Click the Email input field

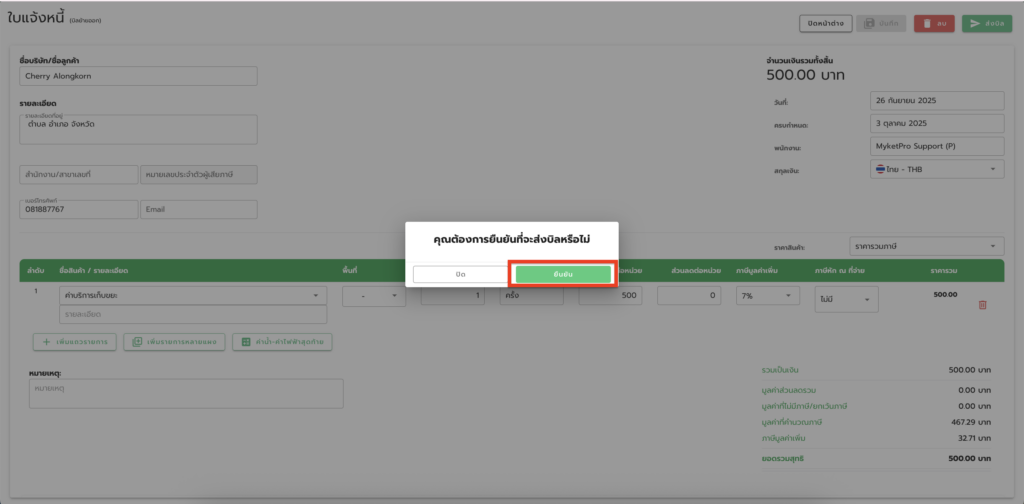pyautogui.click(x=198, y=210)
